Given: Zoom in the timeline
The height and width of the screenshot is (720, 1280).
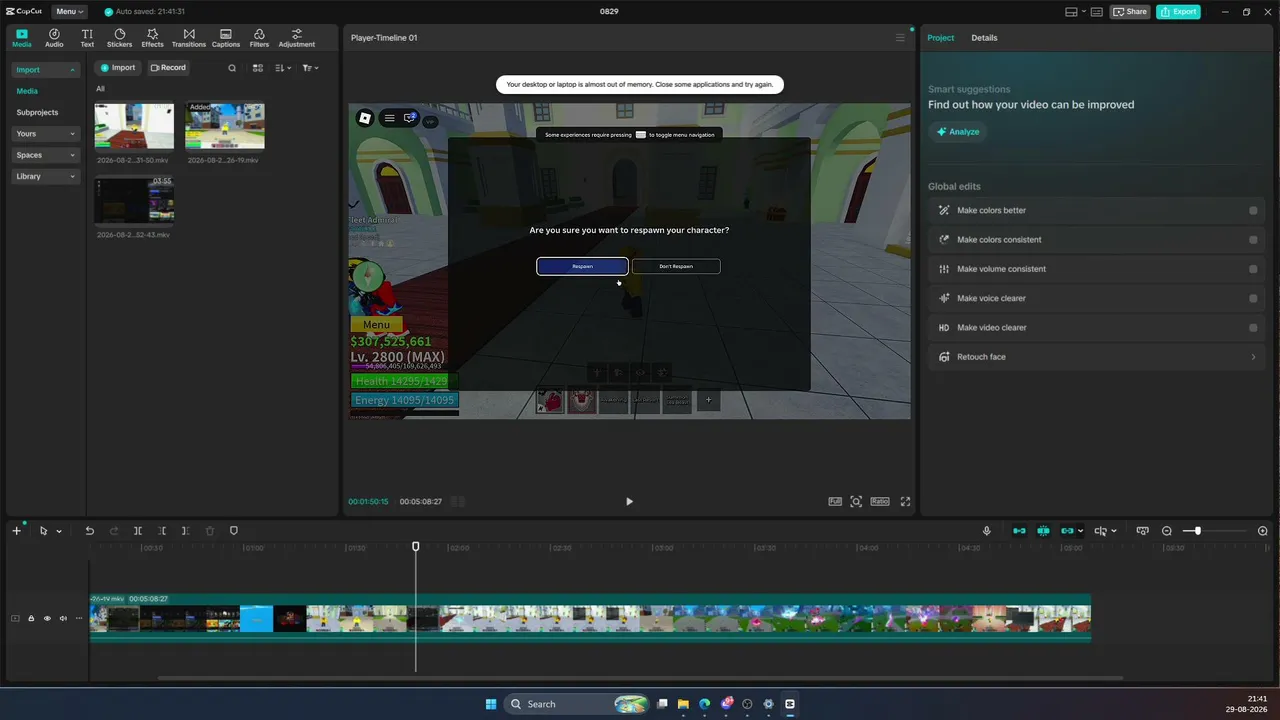Looking at the screenshot, I should [x=1263, y=531].
